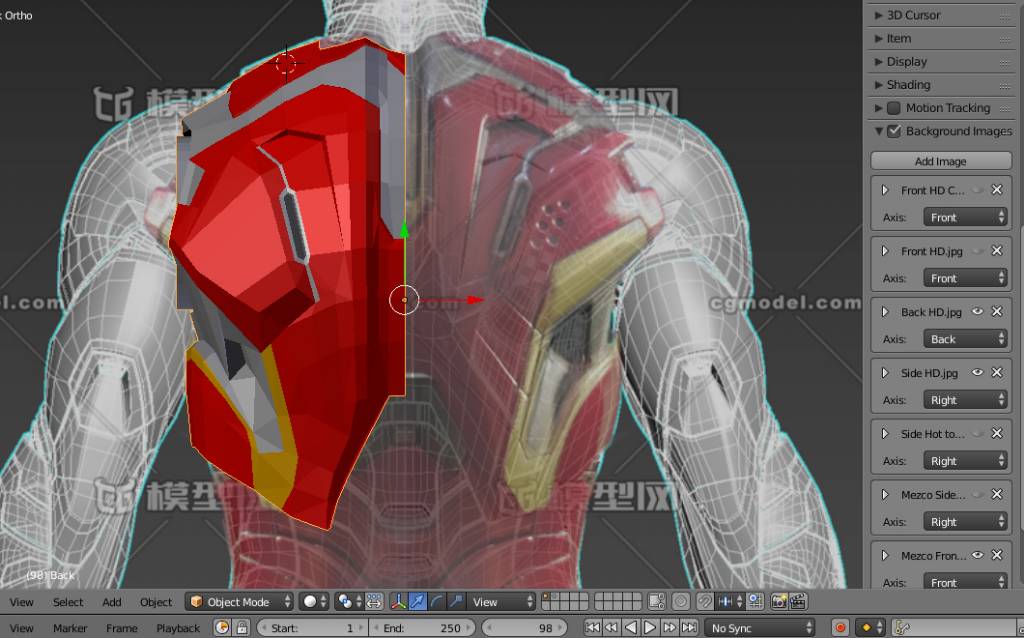Remove the Side Hot to... background image
Screen dimensions: 1024x638
[x=997, y=434]
